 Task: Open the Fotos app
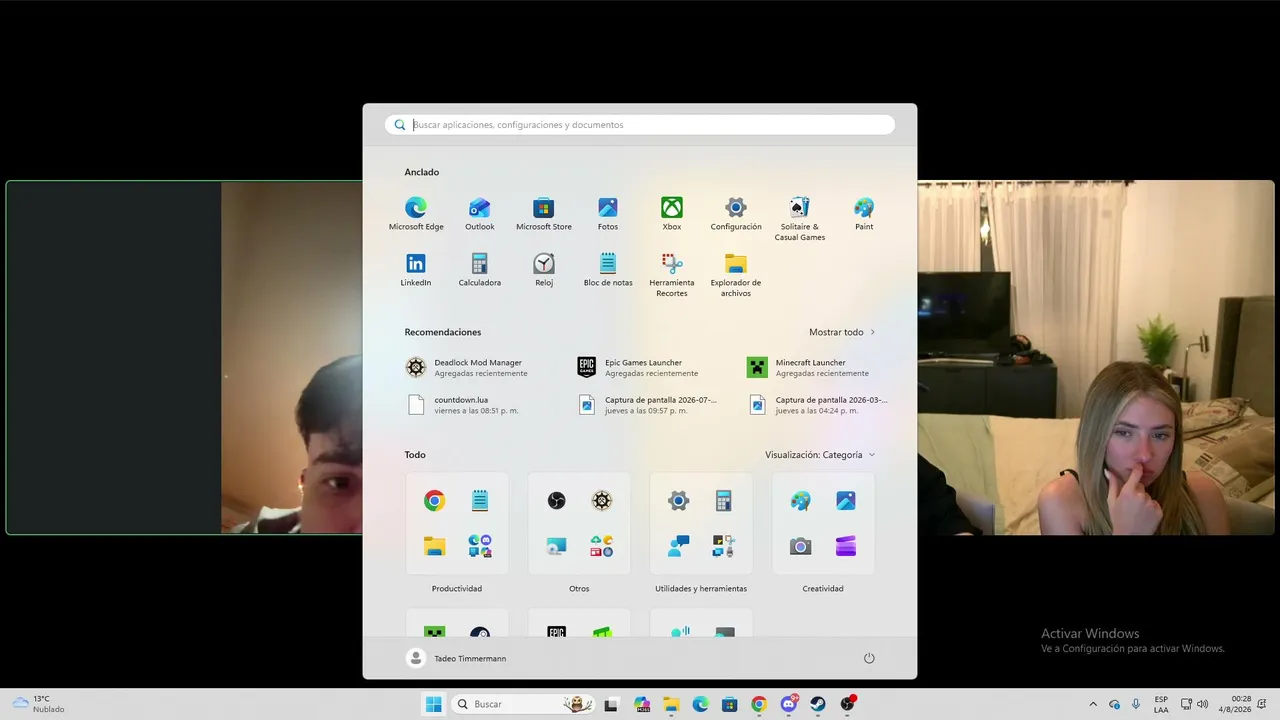608,214
